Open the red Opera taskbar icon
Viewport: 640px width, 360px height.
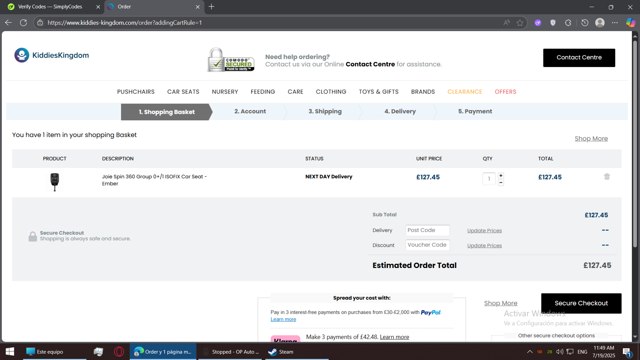(x=119, y=351)
